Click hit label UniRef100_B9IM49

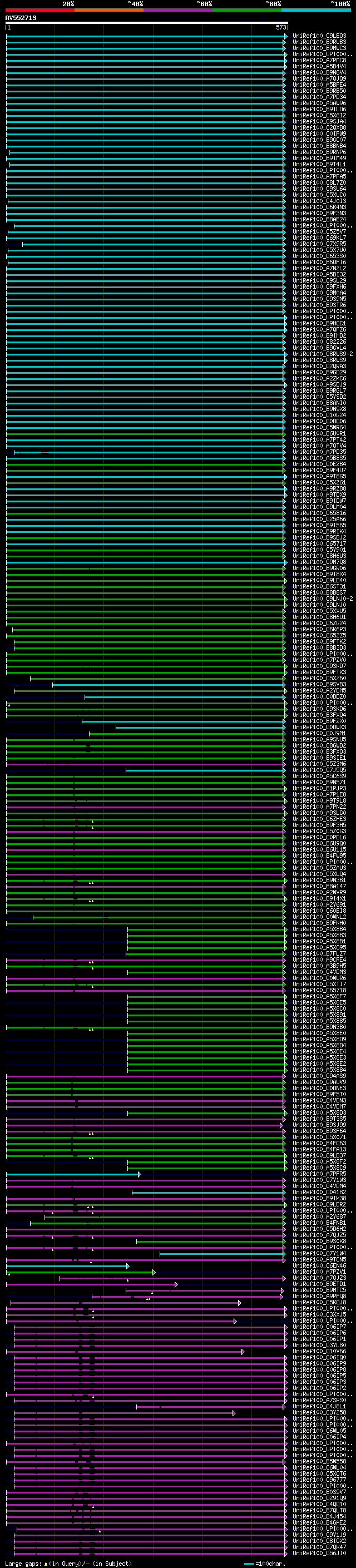319,159
